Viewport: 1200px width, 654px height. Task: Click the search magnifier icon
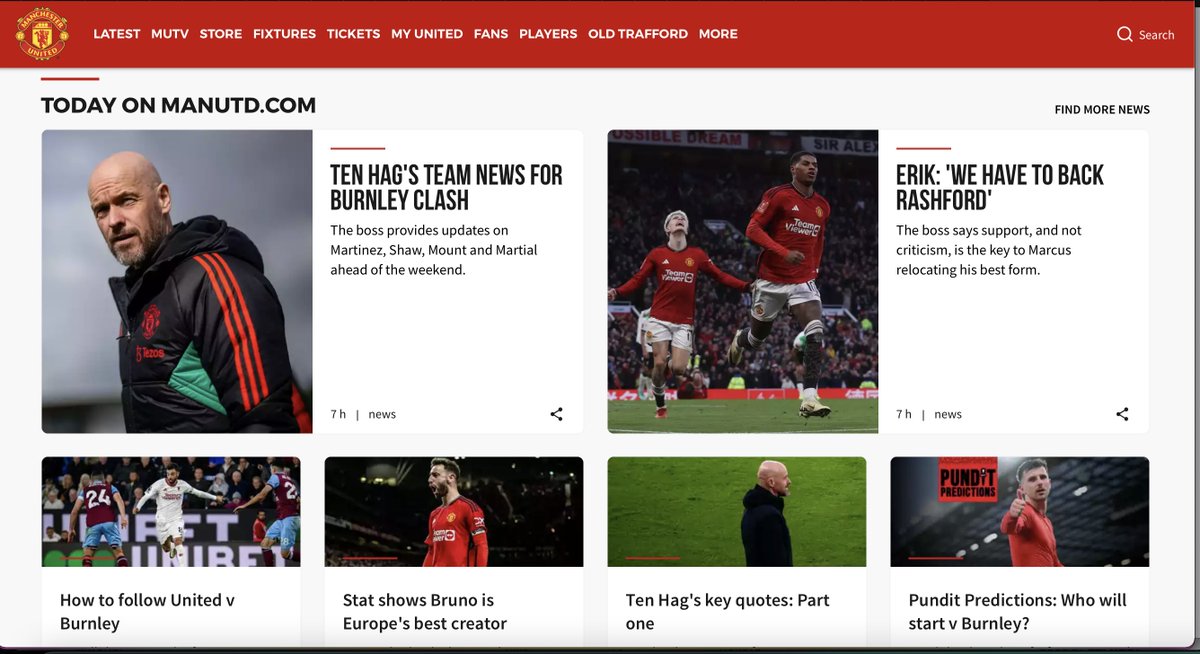coord(1125,34)
